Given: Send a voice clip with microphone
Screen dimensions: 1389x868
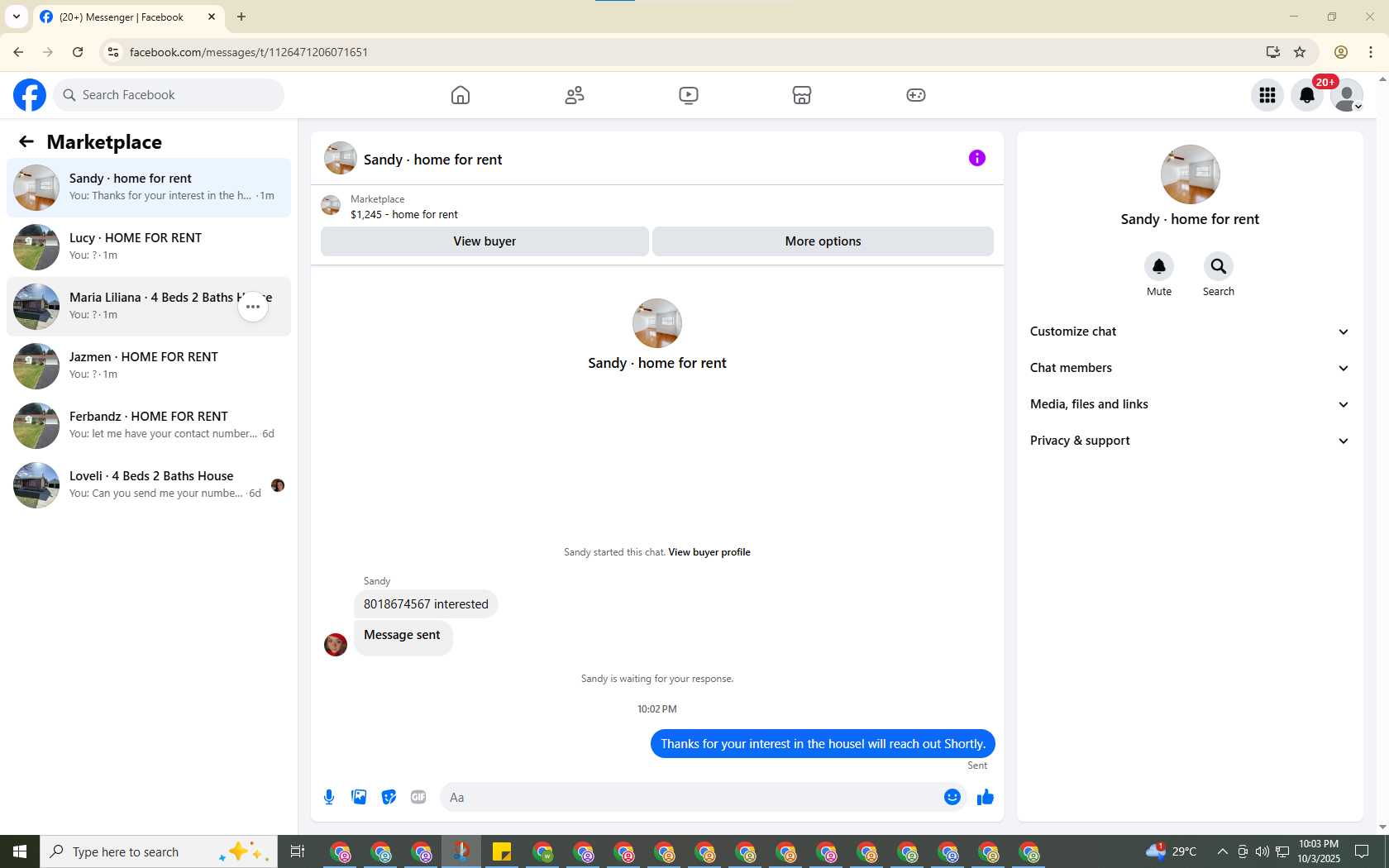Looking at the screenshot, I should click(329, 797).
